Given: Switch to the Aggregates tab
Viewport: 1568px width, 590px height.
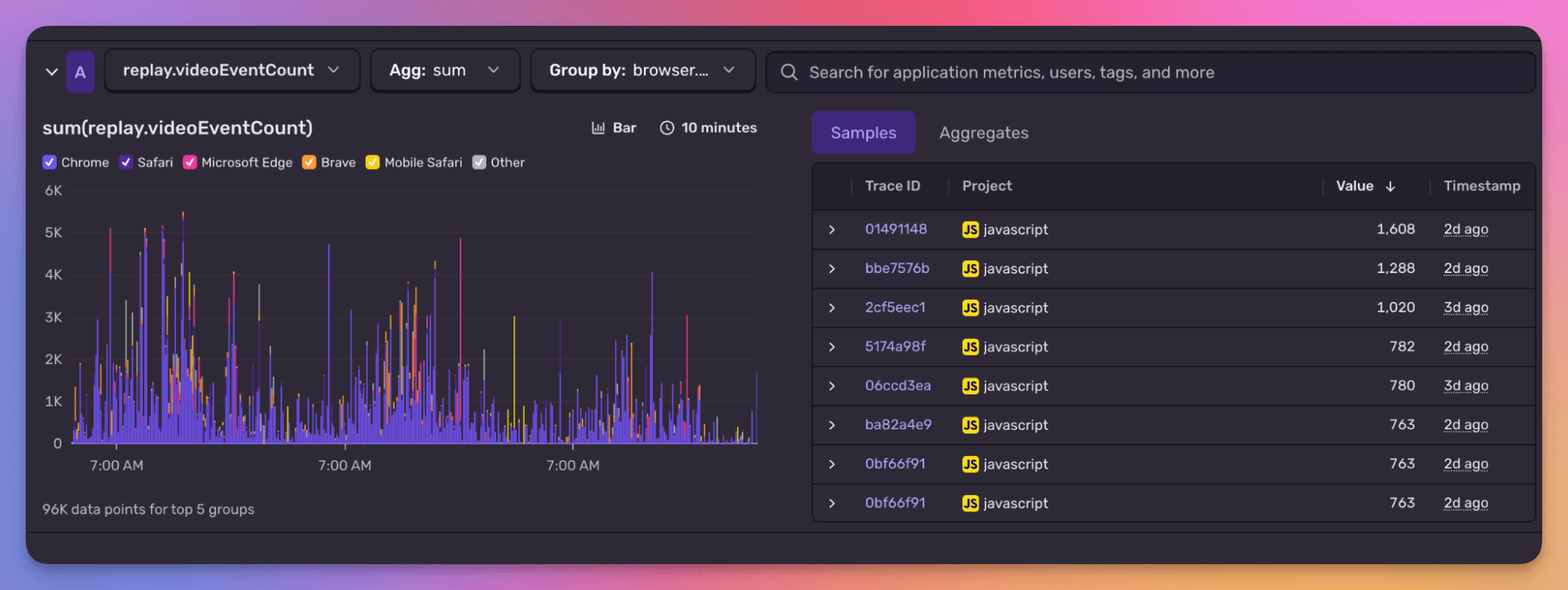Looking at the screenshot, I should point(984,132).
